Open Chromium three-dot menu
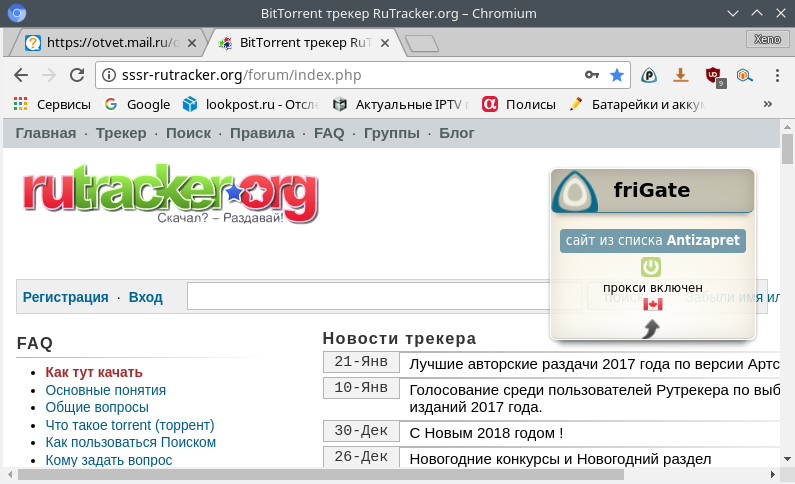Viewport: 795px width, 484px height. tap(777, 76)
